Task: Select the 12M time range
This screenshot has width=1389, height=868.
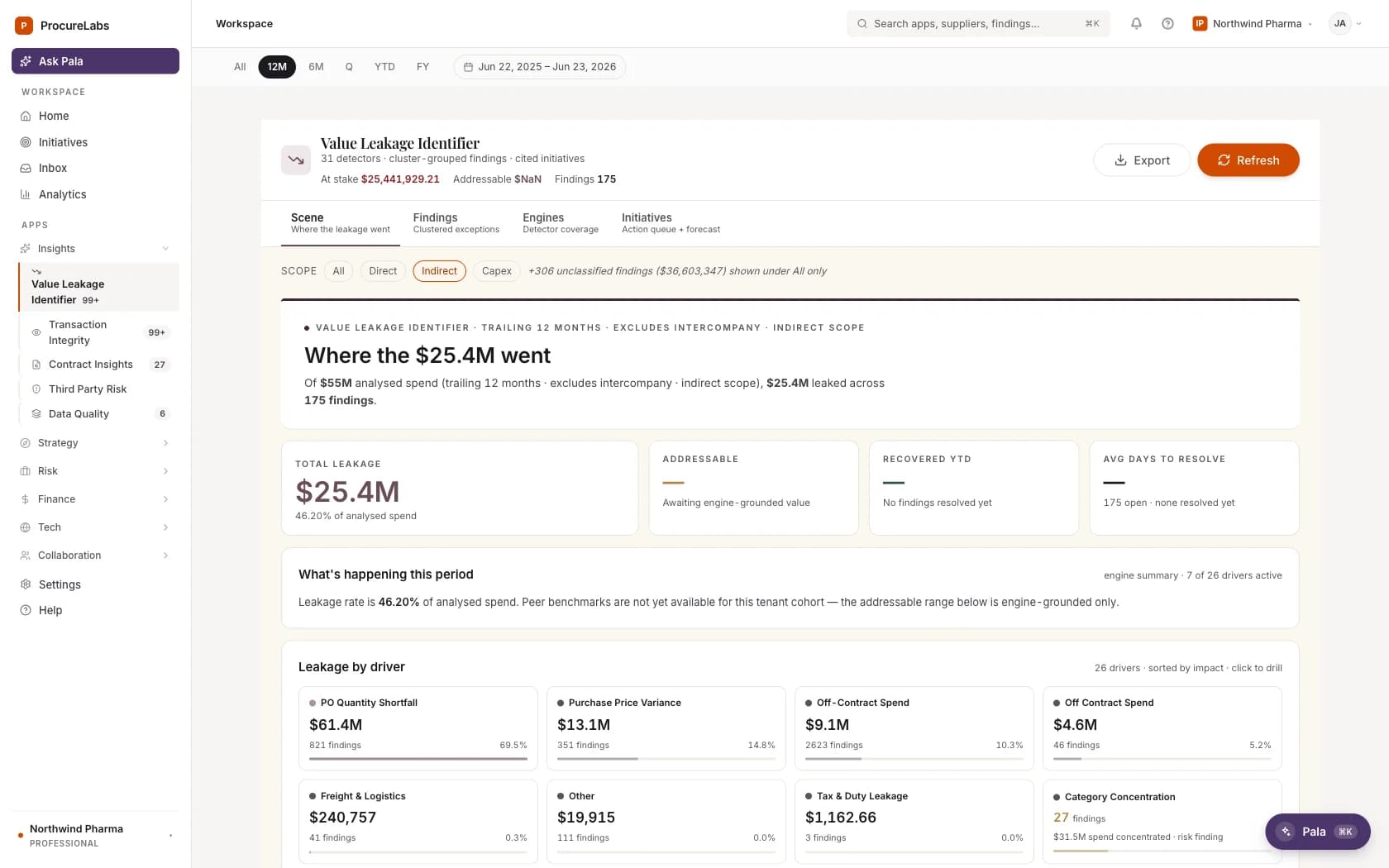Action: click(x=277, y=67)
